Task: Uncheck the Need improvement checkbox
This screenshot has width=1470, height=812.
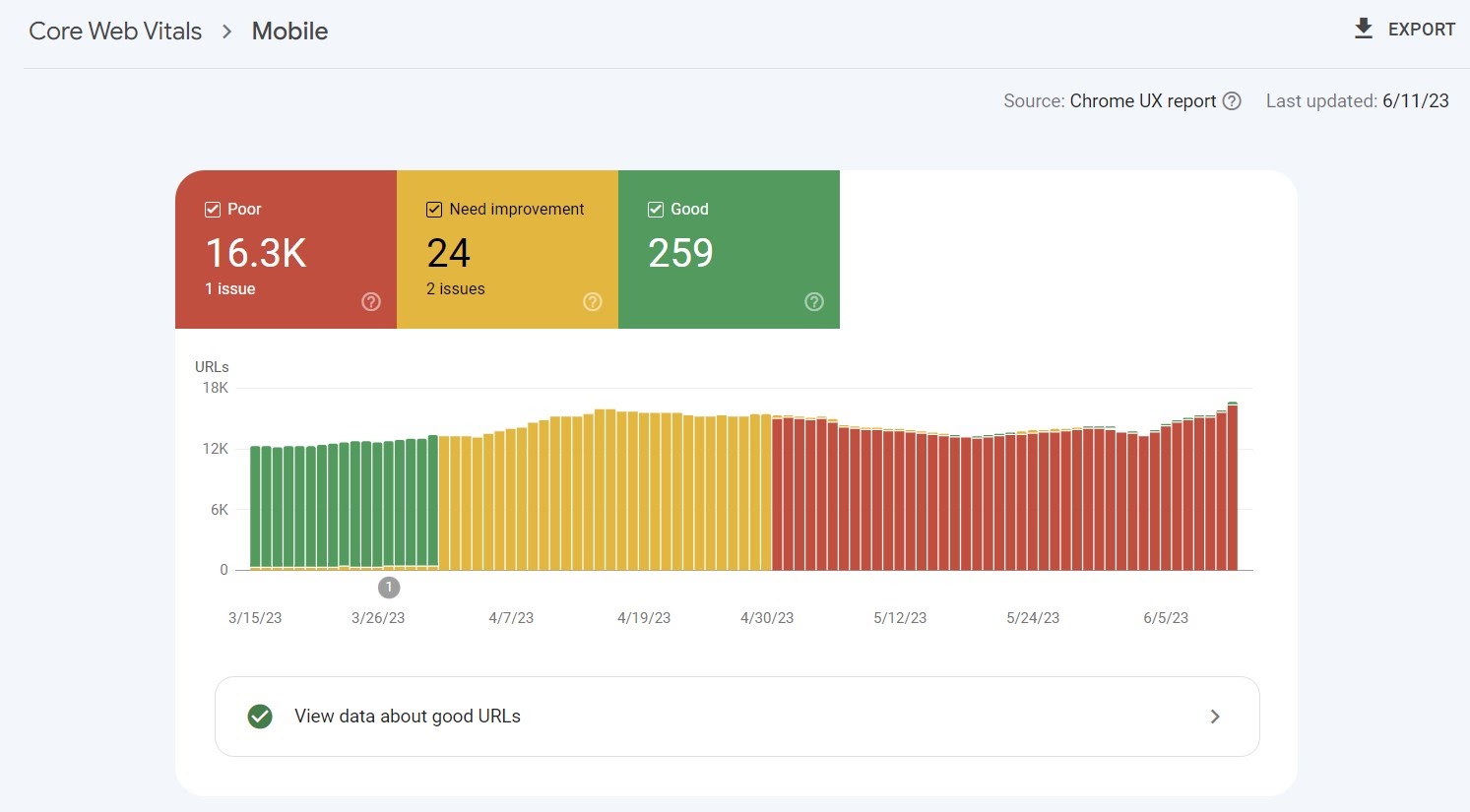Action: pyautogui.click(x=433, y=210)
